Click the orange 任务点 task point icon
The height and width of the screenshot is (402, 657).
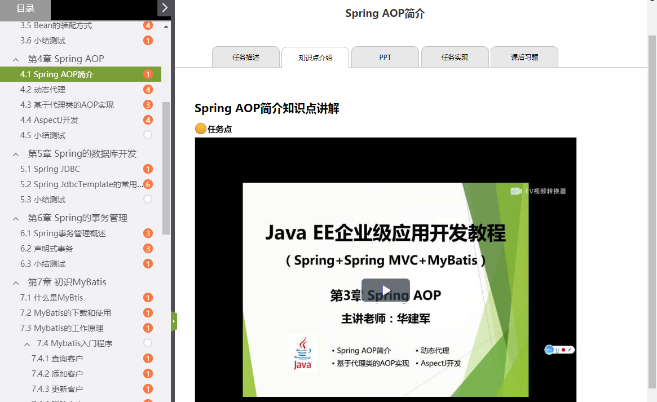(201, 128)
